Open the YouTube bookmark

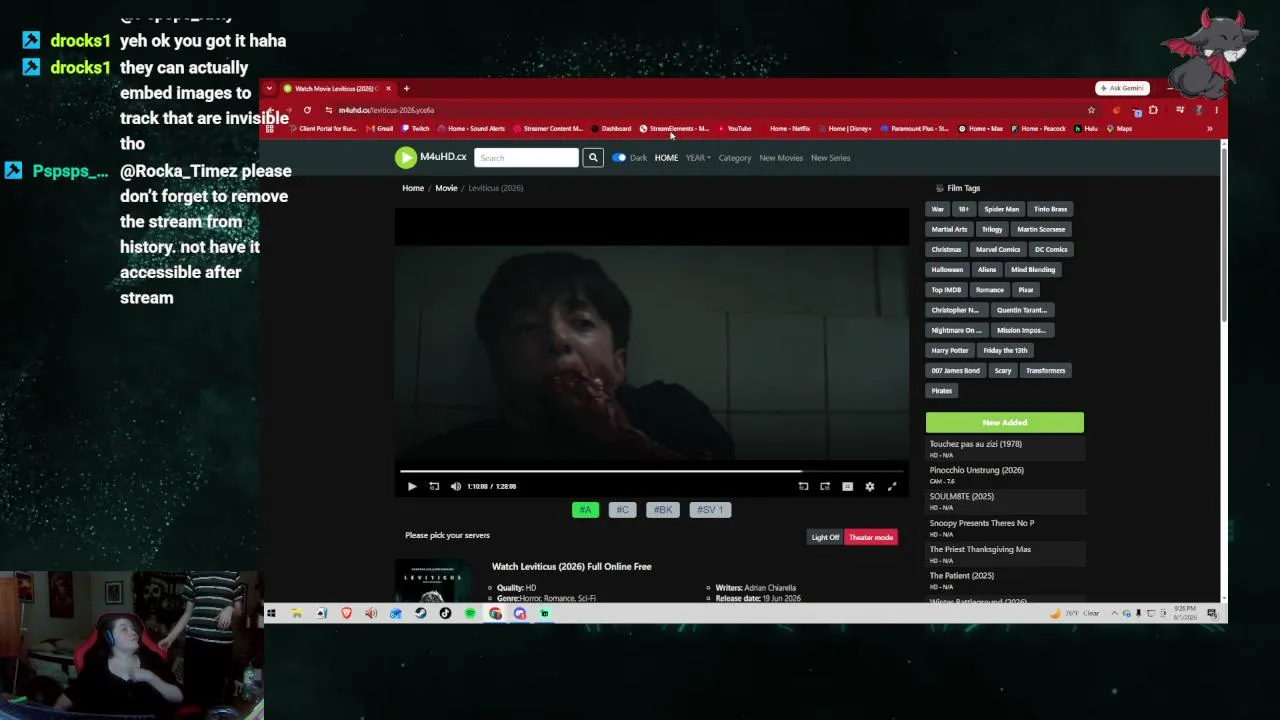pyautogui.click(x=735, y=129)
